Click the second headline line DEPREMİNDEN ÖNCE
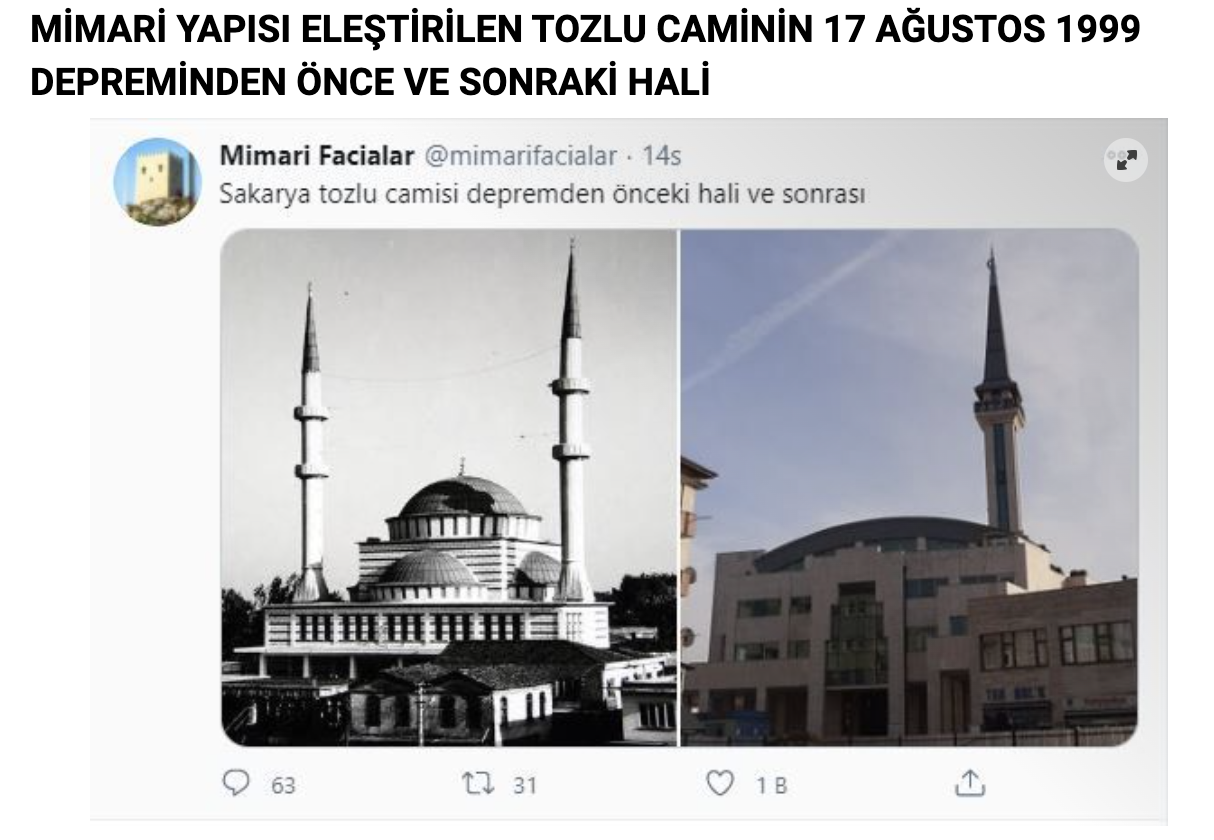Image resolution: width=1214 pixels, height=840 pixels. coord(370,83)
